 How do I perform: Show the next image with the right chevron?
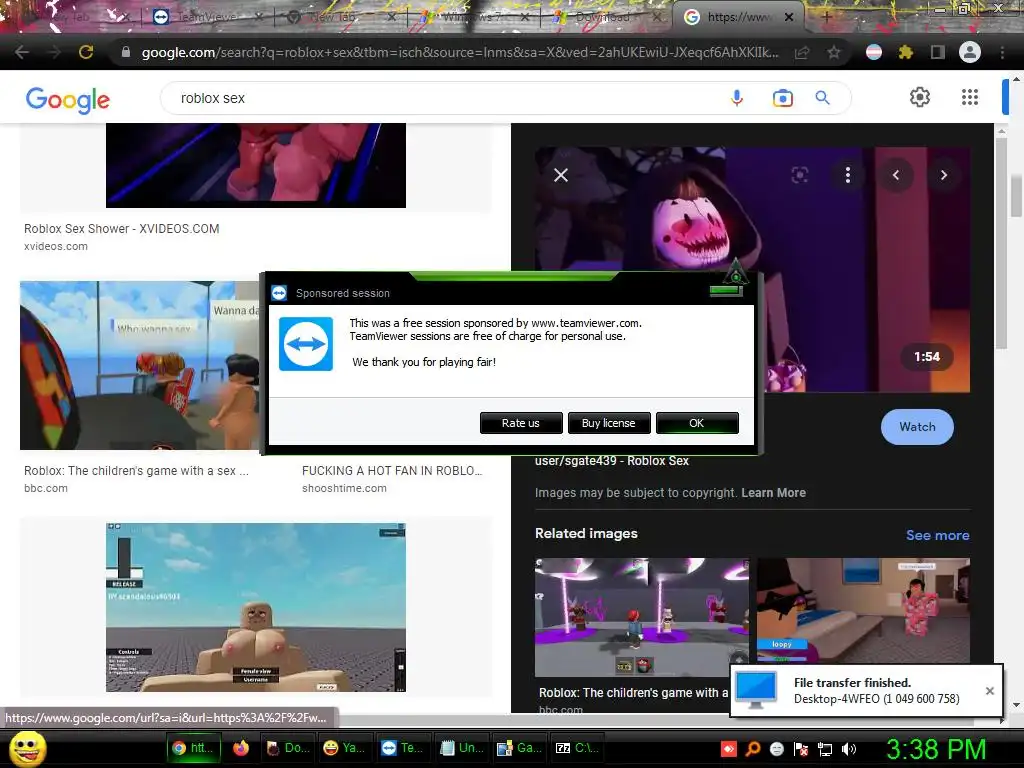(x=944, y=175)
